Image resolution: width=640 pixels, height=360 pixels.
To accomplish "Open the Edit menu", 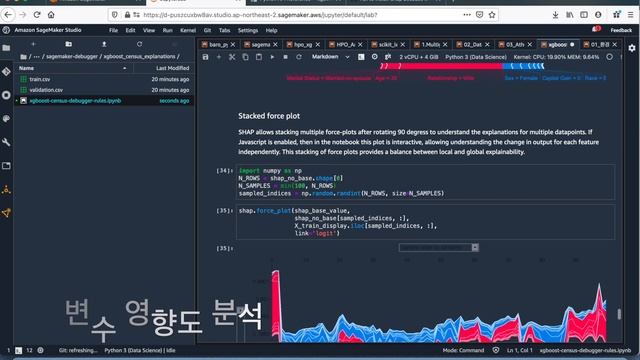I will (130, 30).
